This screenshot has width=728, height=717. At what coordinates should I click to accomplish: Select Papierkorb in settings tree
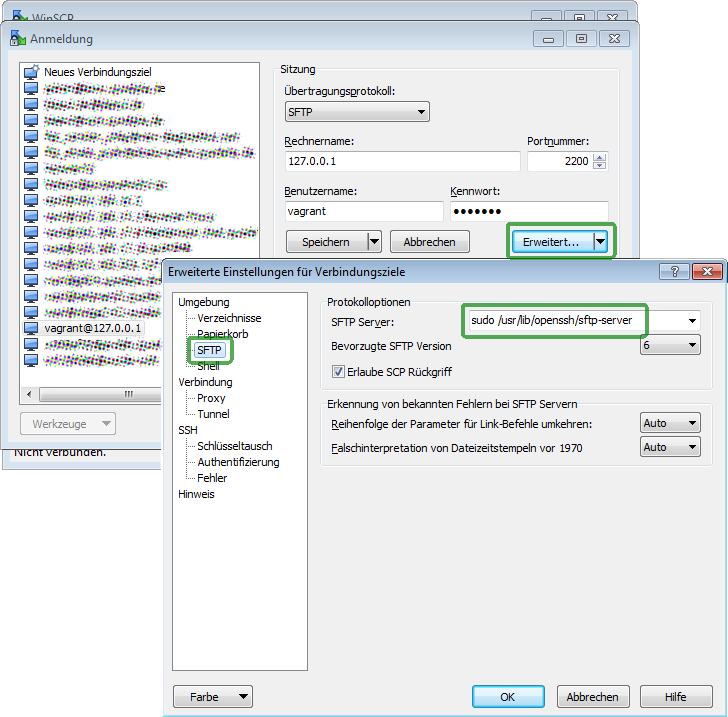(x=222, y=334)
